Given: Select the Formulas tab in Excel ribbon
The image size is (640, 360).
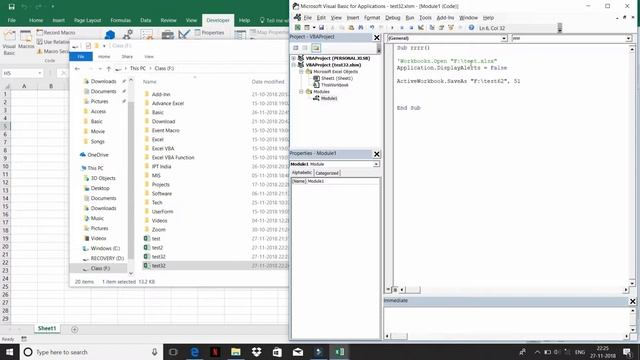Looking at the screenshot, I should tap(120, 20).
